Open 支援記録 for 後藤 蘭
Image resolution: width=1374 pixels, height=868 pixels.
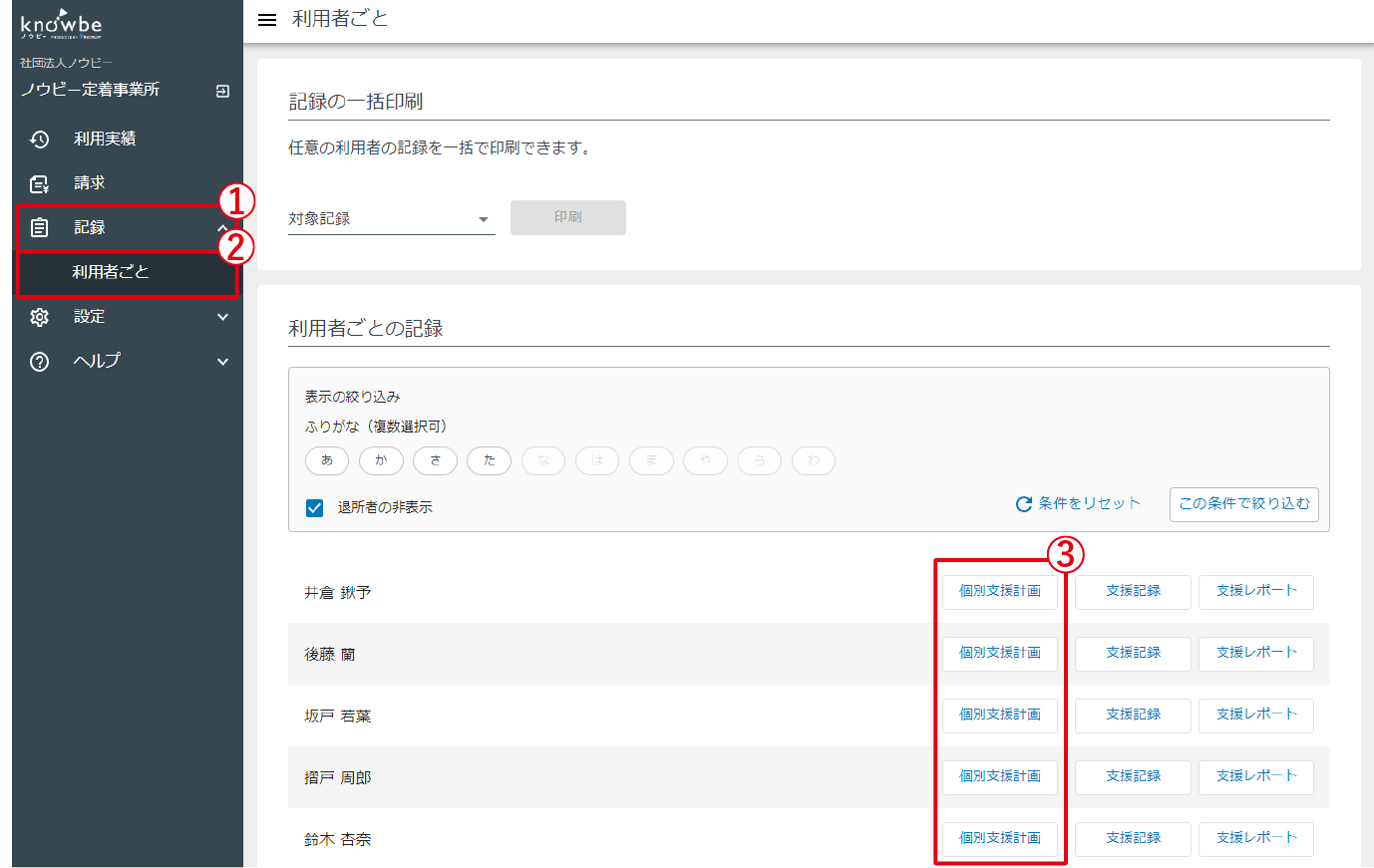point(1133,654)
